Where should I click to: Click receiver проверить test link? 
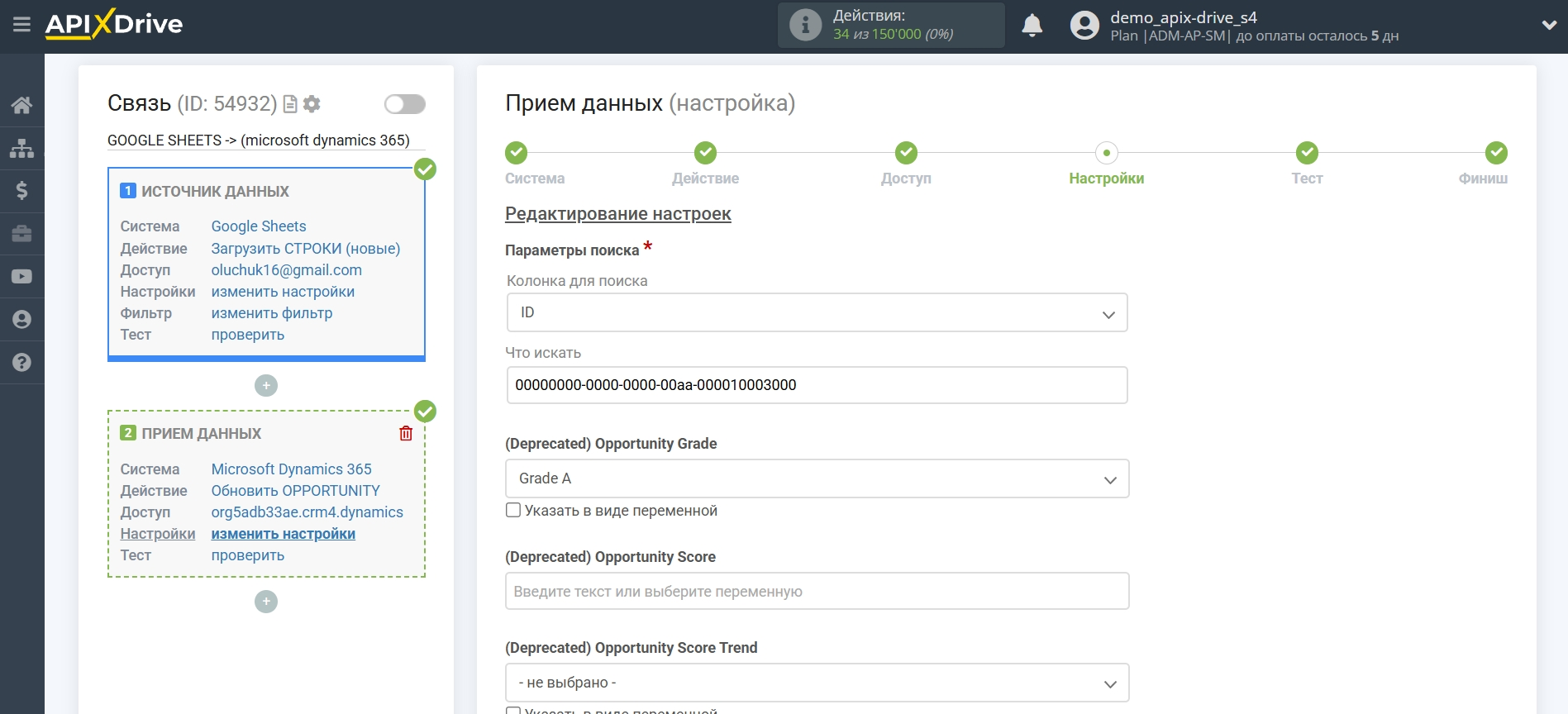[248, 555]
